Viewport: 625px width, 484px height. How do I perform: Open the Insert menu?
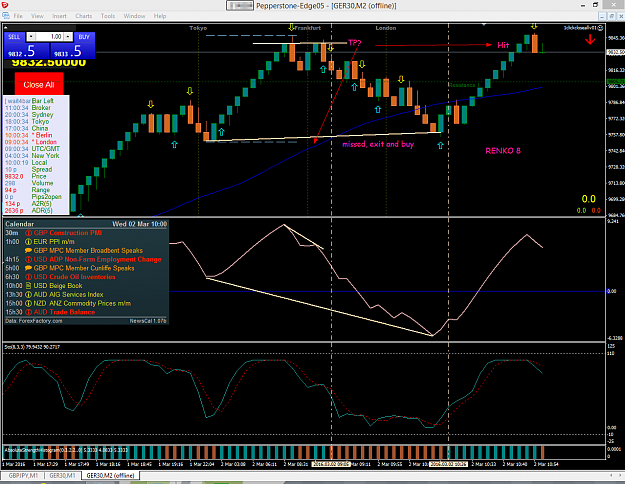(59, 16)
